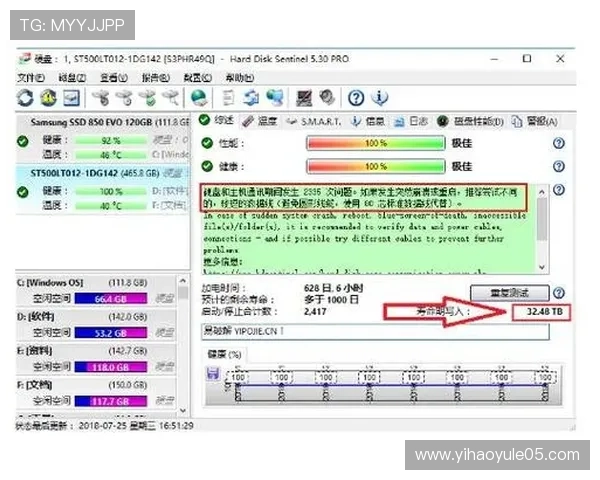The image size is (600, 480).
Task: Open the 帮助(H) menu
Action: [x=240, y=78]
